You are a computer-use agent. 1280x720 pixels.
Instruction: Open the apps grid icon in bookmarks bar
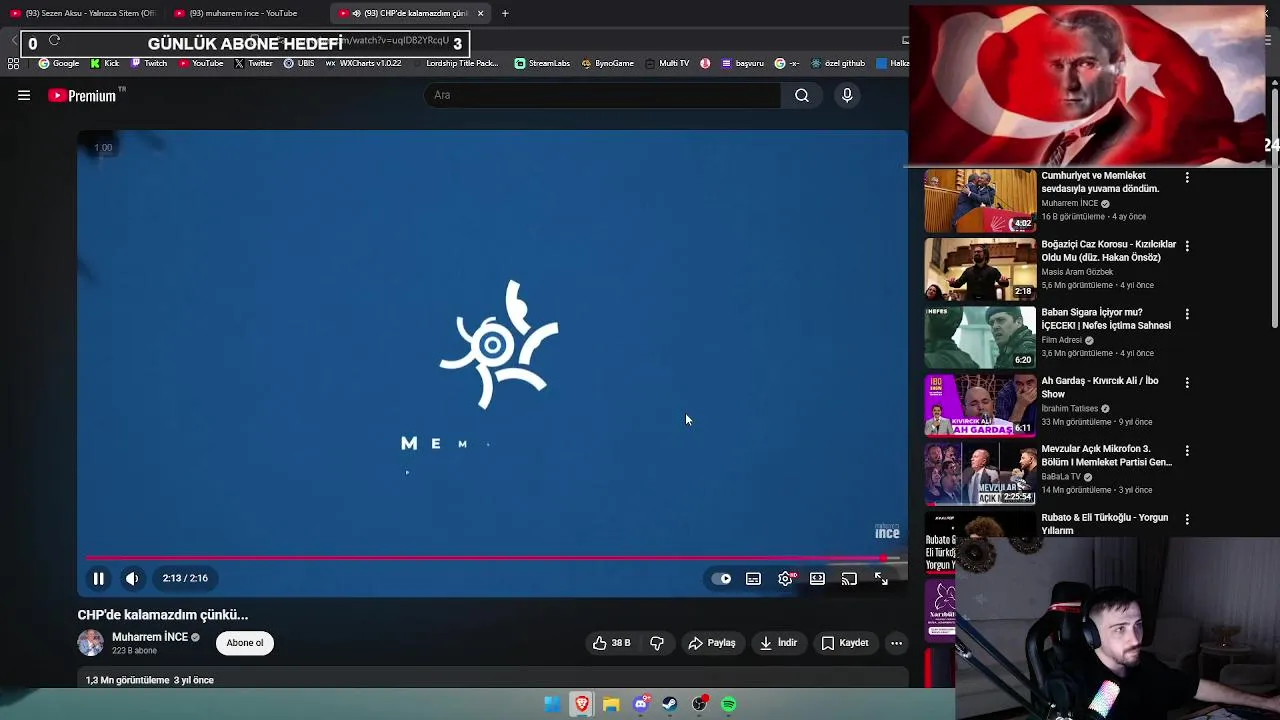pyautogui.click(x=13, y=63)
